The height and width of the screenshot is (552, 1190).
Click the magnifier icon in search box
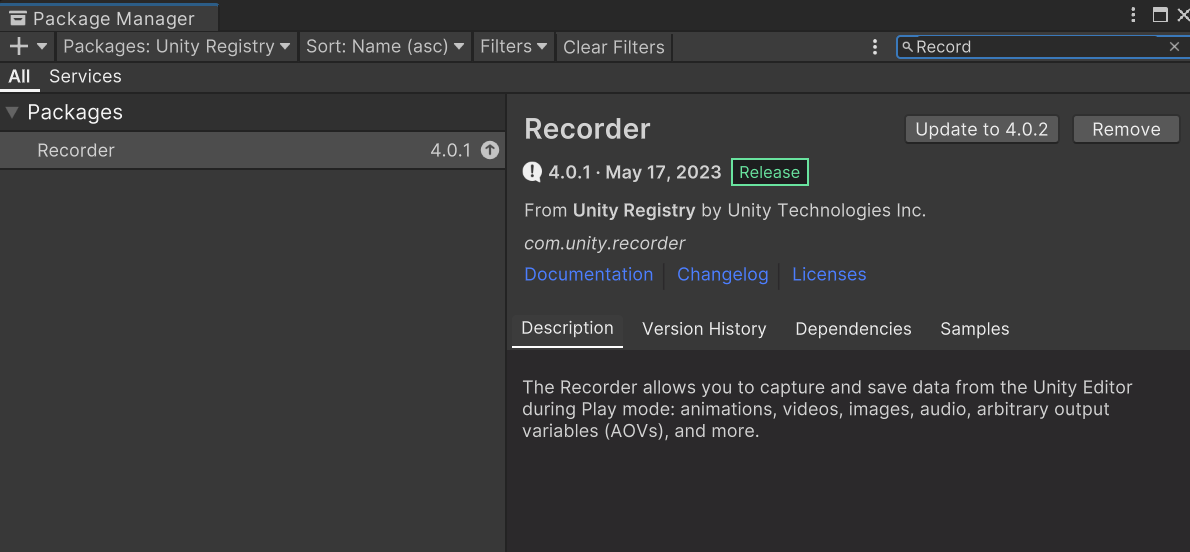click(907, 47)
